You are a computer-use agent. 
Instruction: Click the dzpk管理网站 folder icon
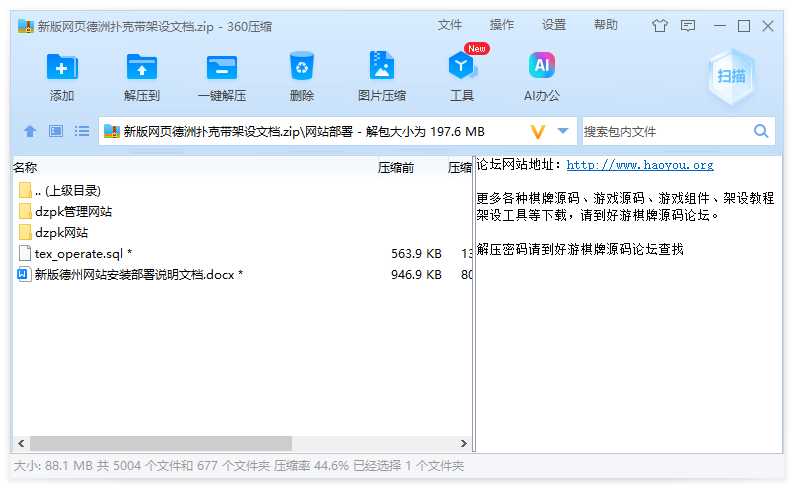tap(25, 211)
